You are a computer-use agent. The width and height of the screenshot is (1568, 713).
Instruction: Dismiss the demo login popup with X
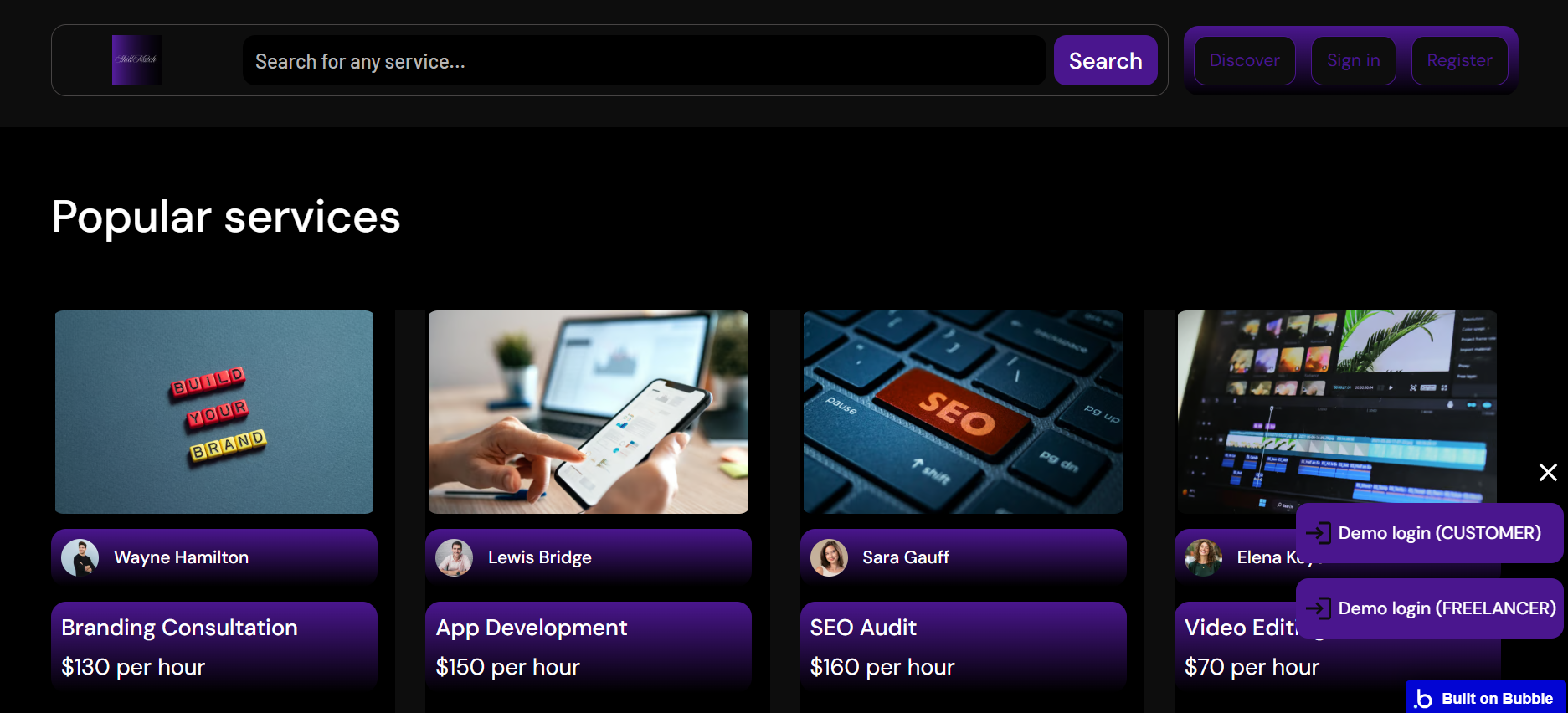coord(1548,473)
